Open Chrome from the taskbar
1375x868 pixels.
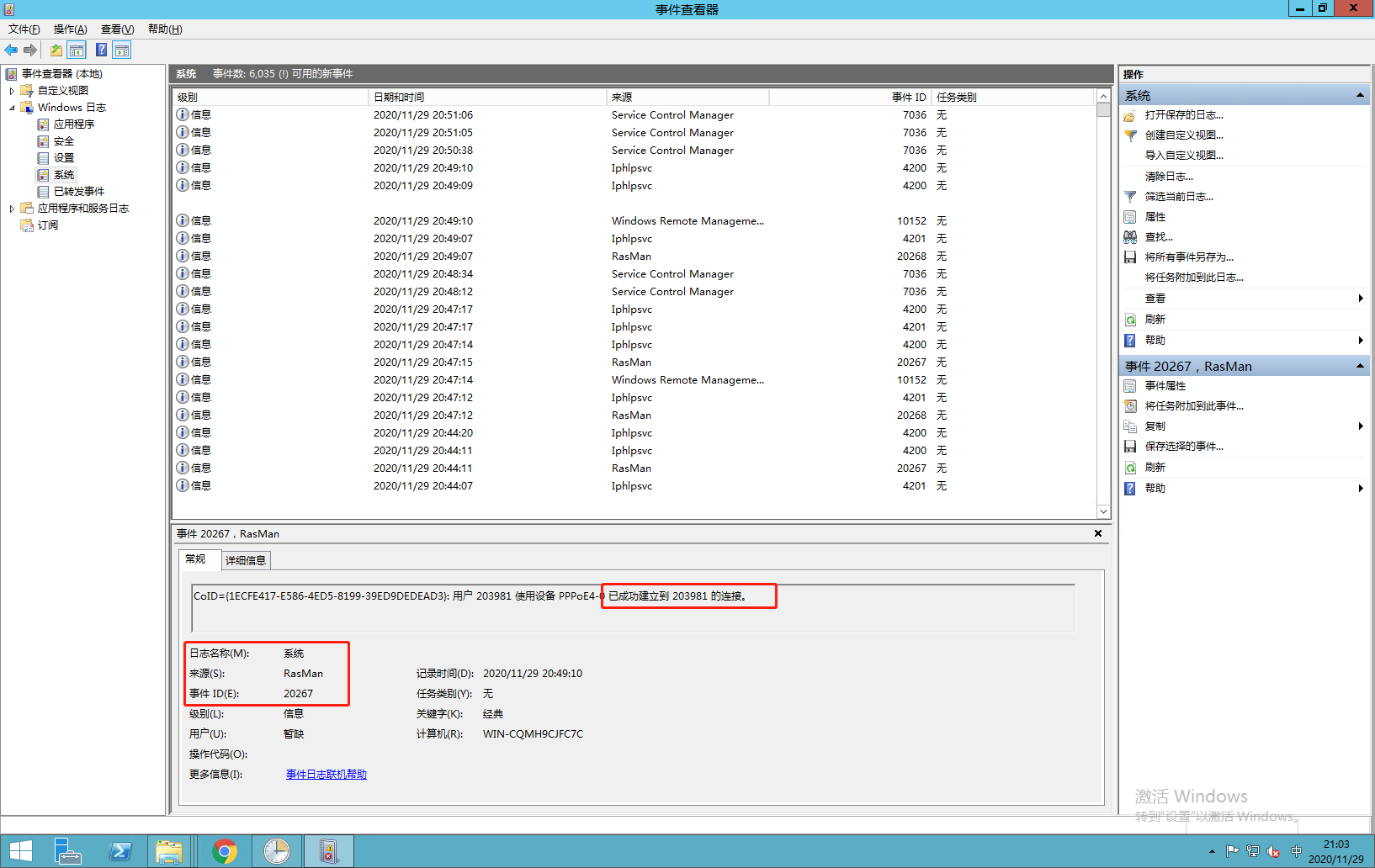pos(225,850)
